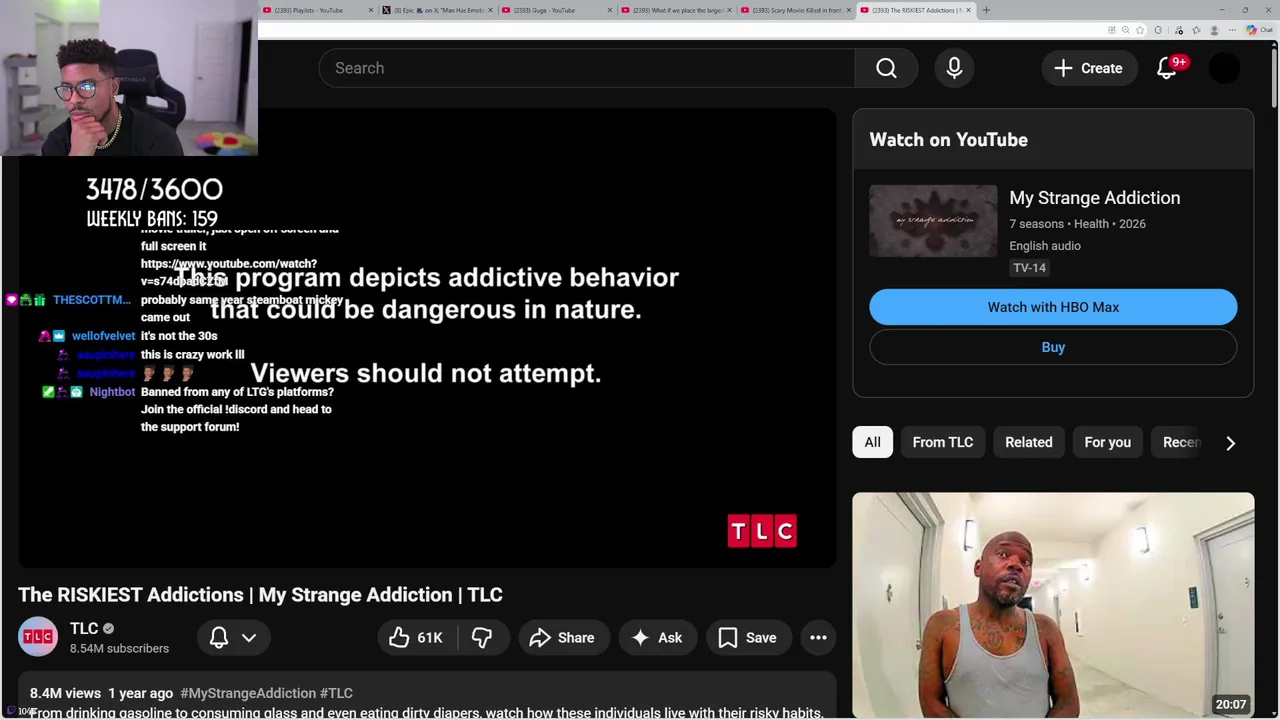The image size is (1280, 720).
Task: Click the thumbs down dislike icon
Action: 482,637
